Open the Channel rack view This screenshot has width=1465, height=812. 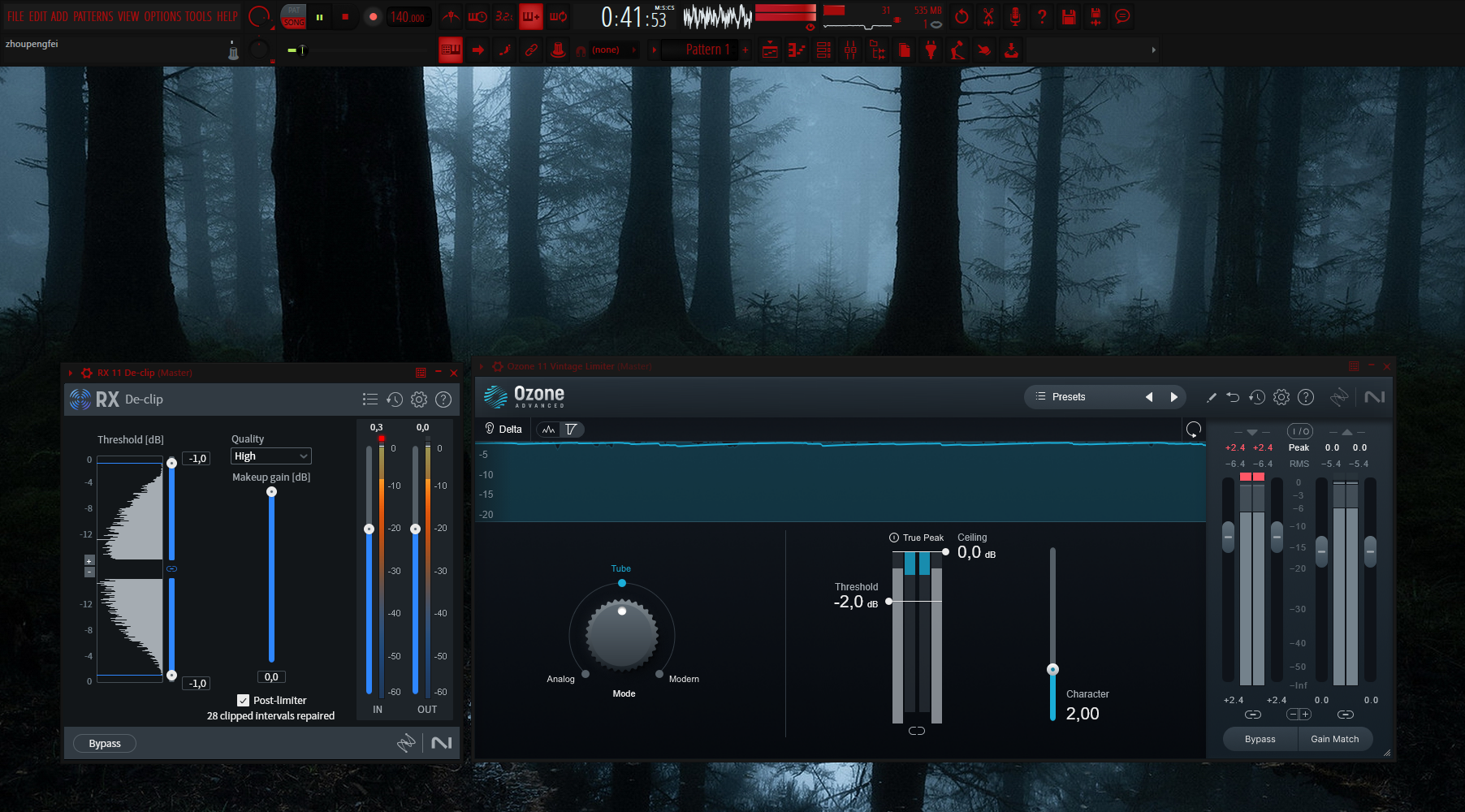[823, 50]
